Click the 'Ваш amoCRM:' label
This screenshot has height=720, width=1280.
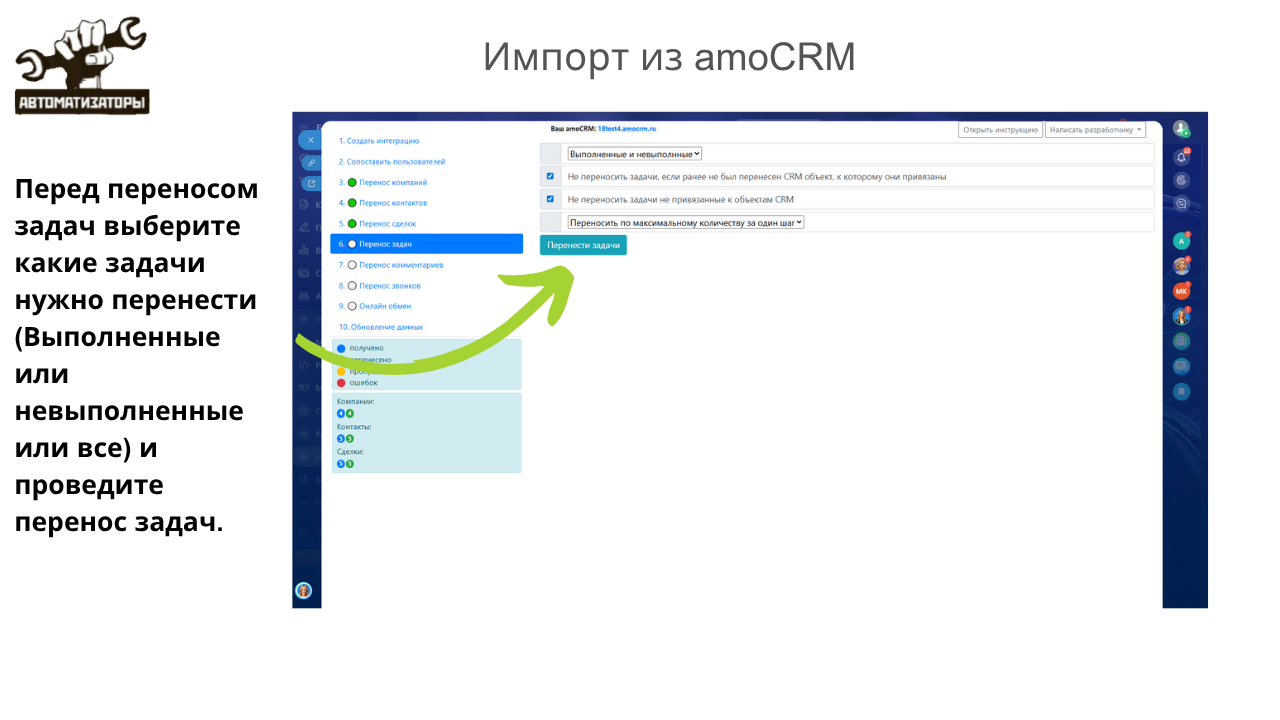pyautogui.click(x=573, y=129)
